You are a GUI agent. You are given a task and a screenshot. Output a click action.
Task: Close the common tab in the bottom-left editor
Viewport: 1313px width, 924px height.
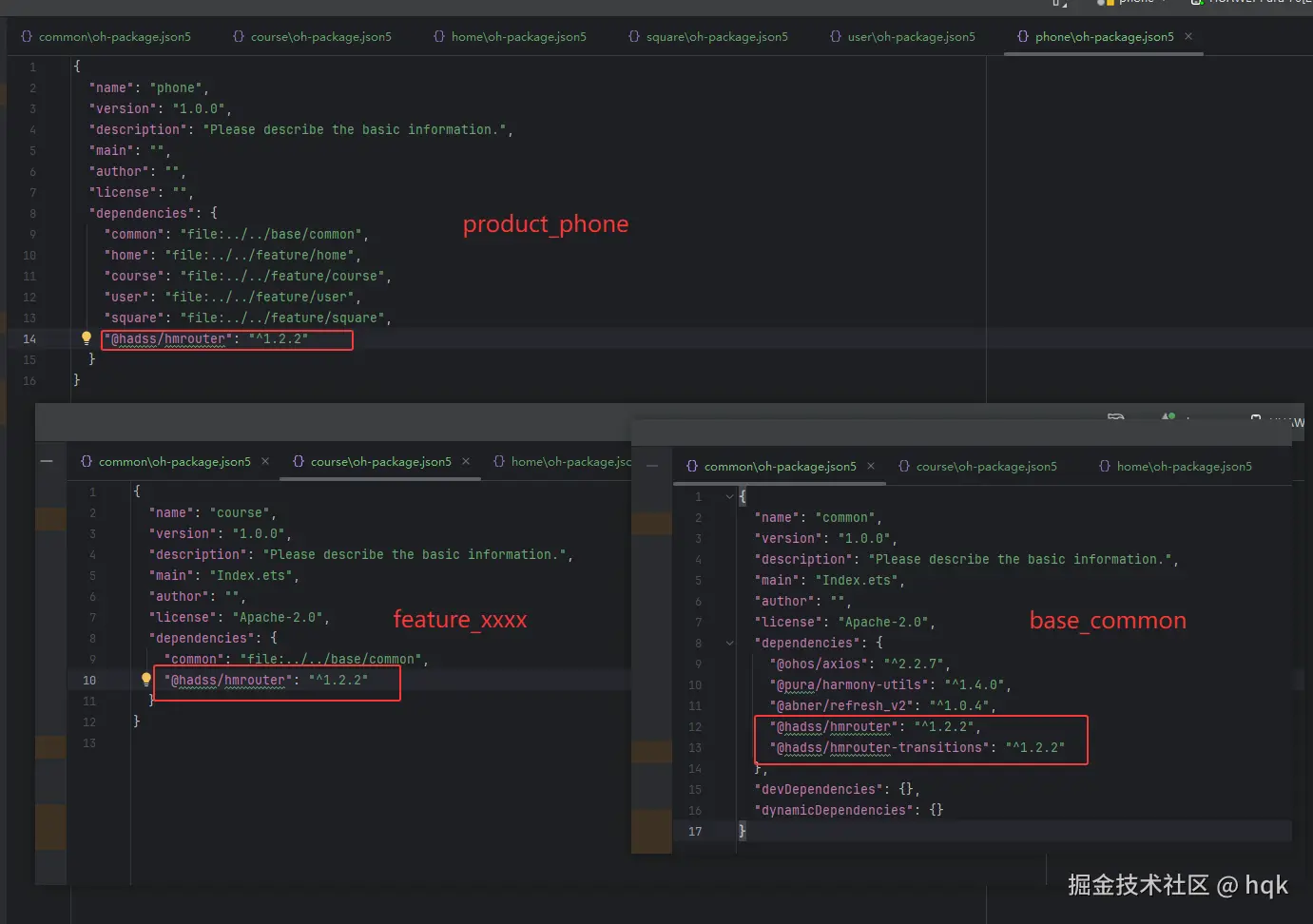click(x=265, y=461)
